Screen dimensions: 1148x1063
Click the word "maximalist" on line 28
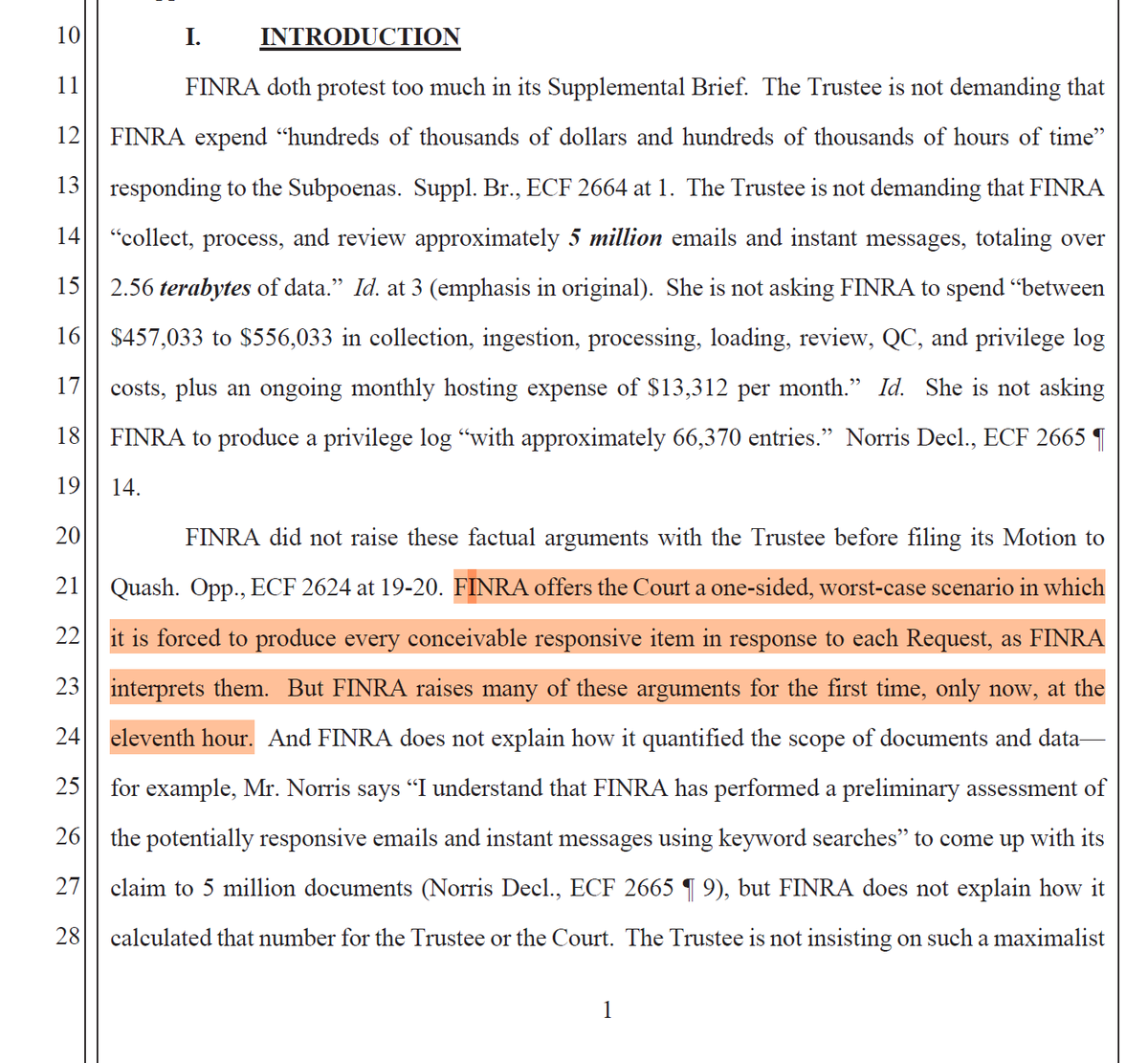pos(1049,938)
